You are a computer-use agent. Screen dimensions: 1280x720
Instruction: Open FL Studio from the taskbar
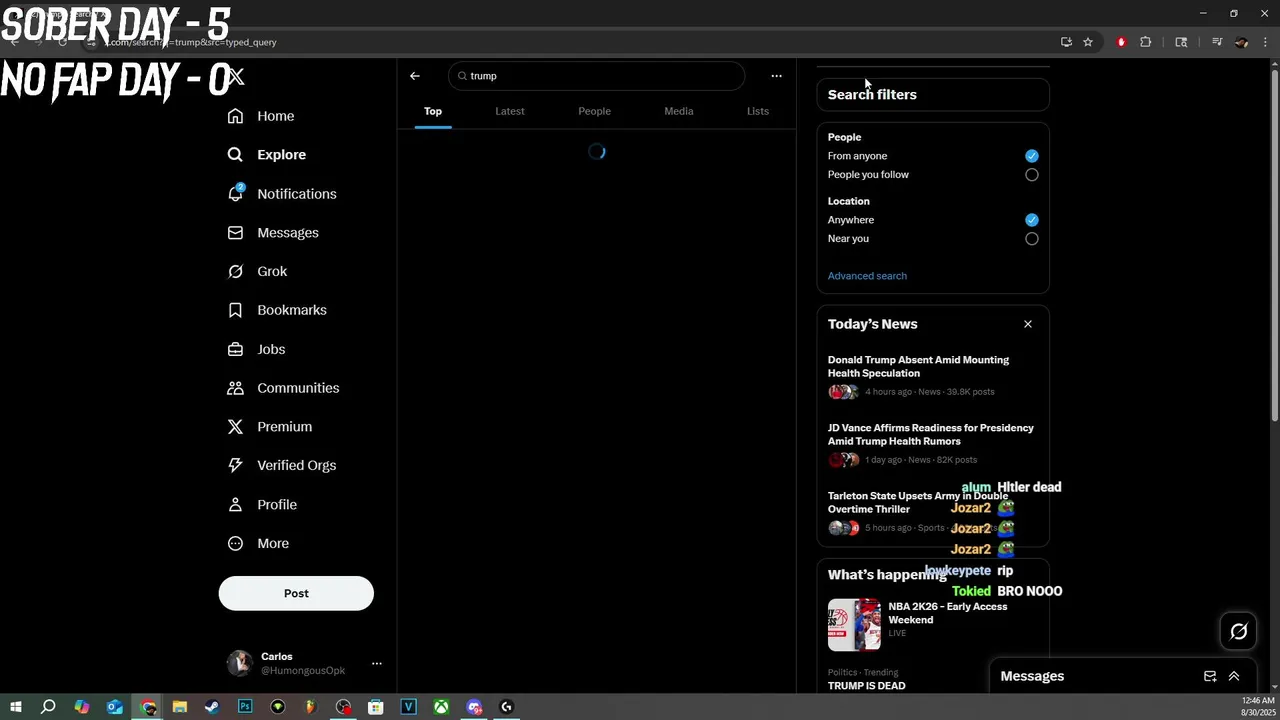(310, 707)
